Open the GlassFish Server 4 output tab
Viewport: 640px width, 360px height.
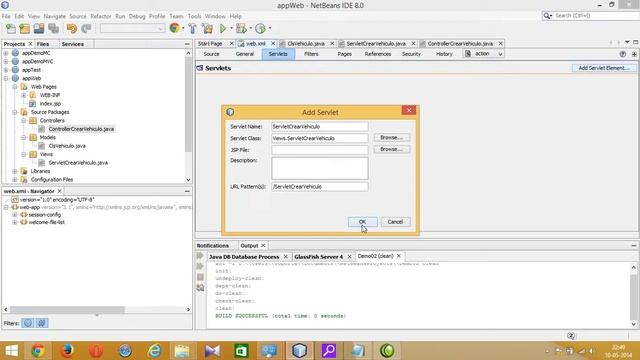[319, 257]
